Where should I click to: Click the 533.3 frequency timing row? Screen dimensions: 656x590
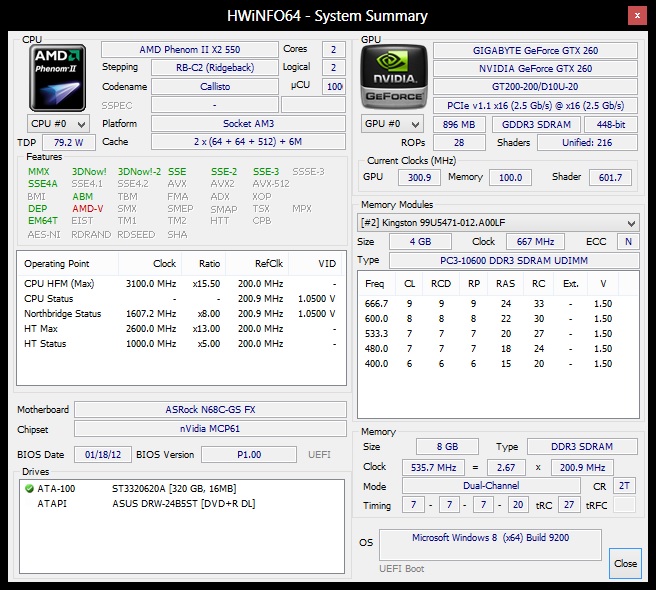(x=497, y=333)
